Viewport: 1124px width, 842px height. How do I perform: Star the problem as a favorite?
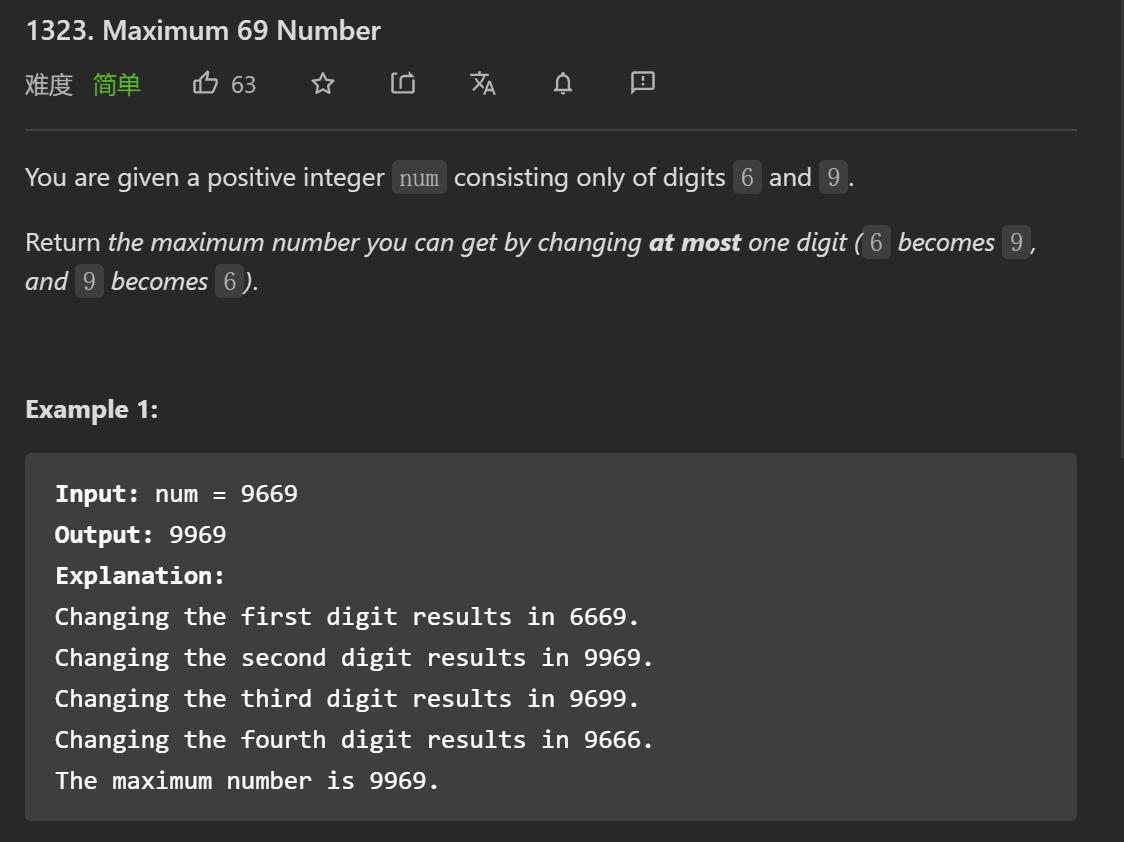click(x=322, y=84)
